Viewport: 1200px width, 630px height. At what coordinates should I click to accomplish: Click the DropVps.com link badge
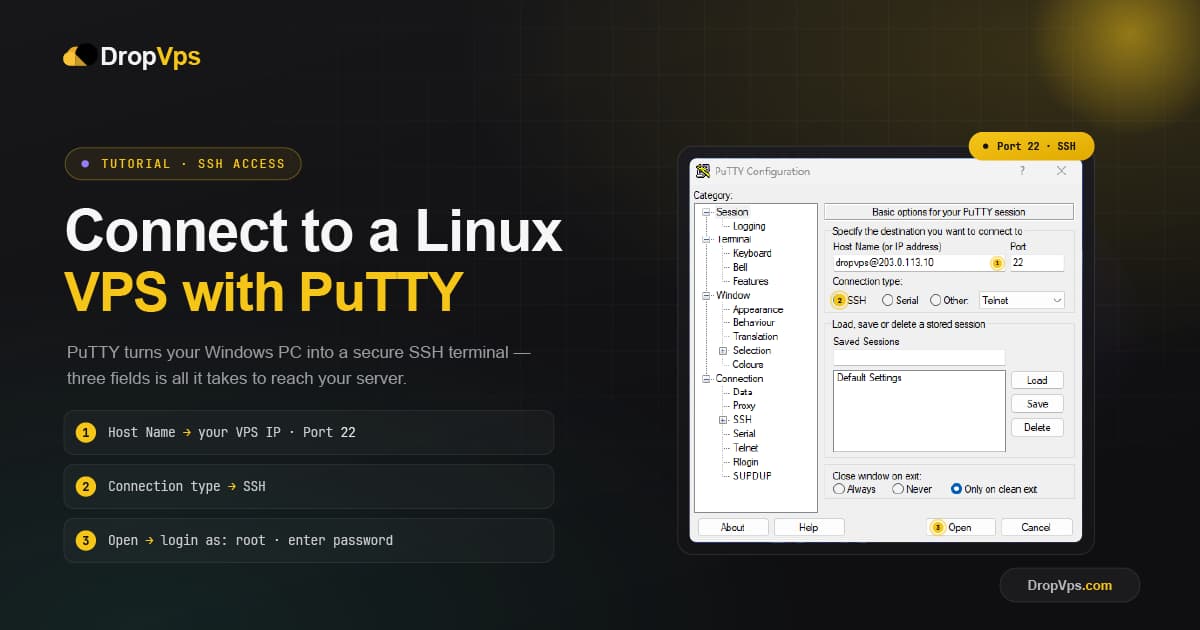[1069, 585]
